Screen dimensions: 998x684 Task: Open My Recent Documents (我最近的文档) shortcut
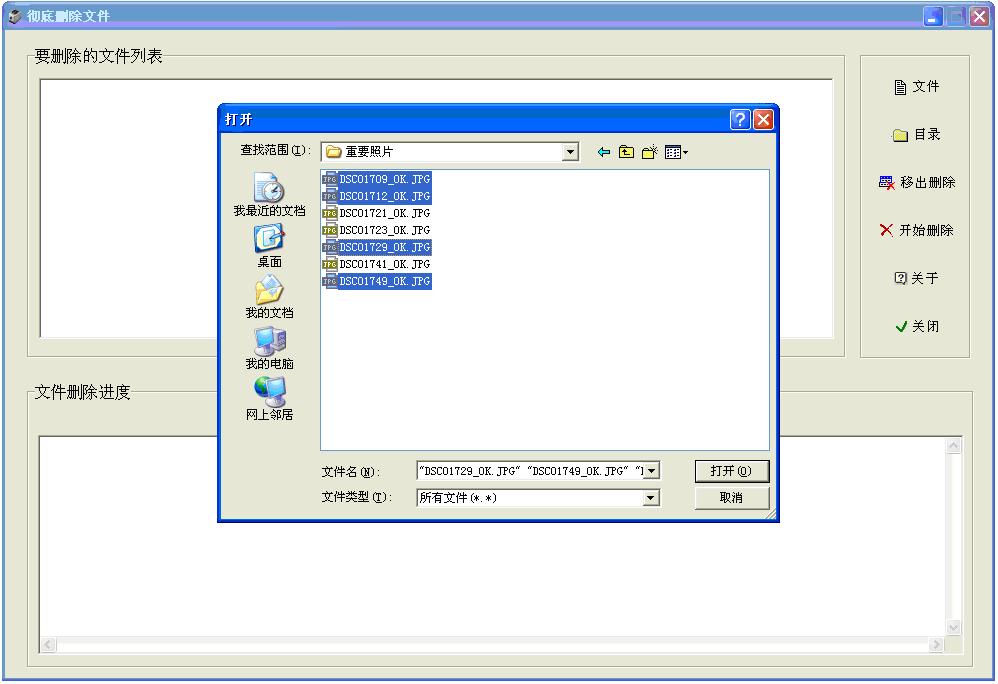(269, 195)
